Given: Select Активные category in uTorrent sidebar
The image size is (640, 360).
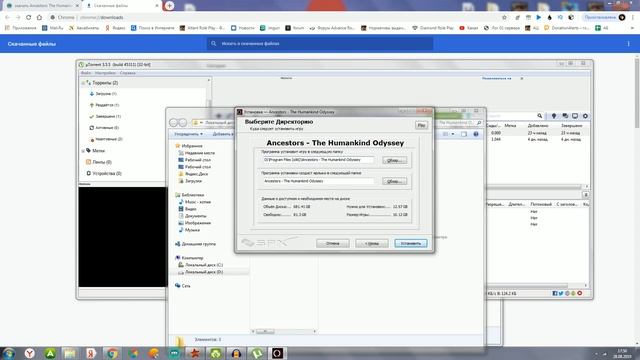Looking at the screenshot, I should coord(104,128).
